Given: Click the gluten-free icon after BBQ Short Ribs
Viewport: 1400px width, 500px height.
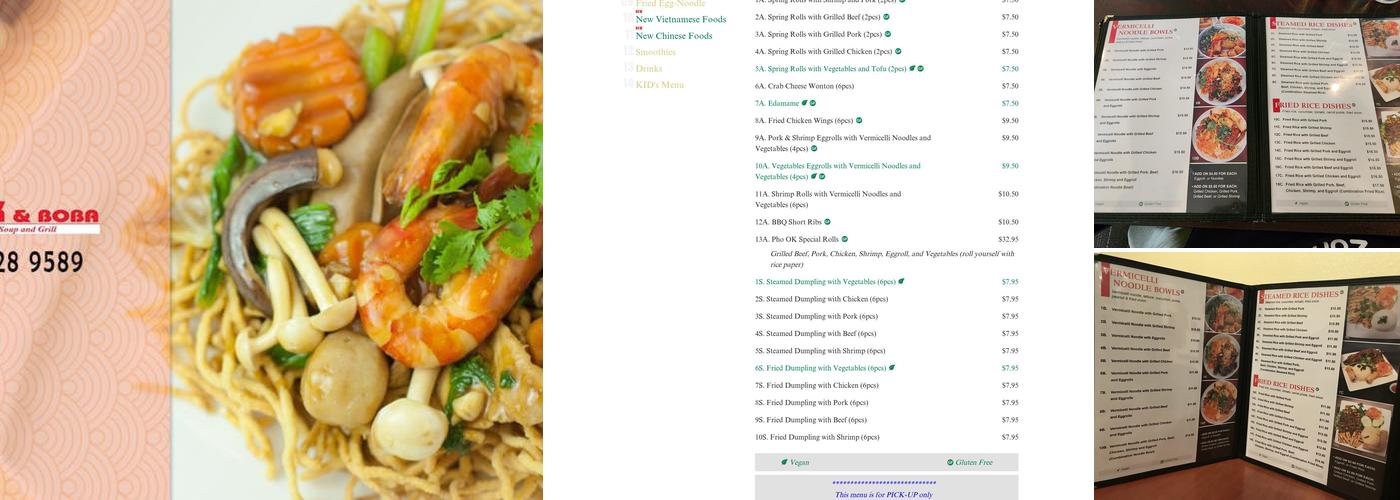Looking at the screenshot, I should coord(828,222).
